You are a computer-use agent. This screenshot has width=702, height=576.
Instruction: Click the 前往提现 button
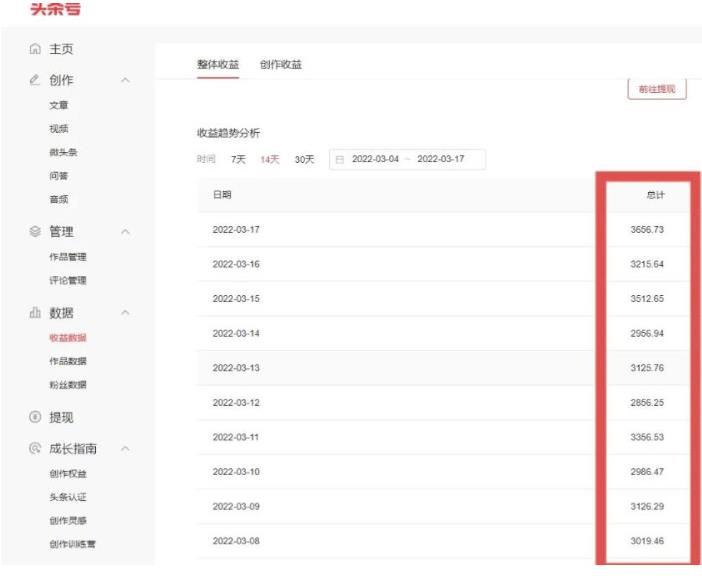click(x=657, y=89)
